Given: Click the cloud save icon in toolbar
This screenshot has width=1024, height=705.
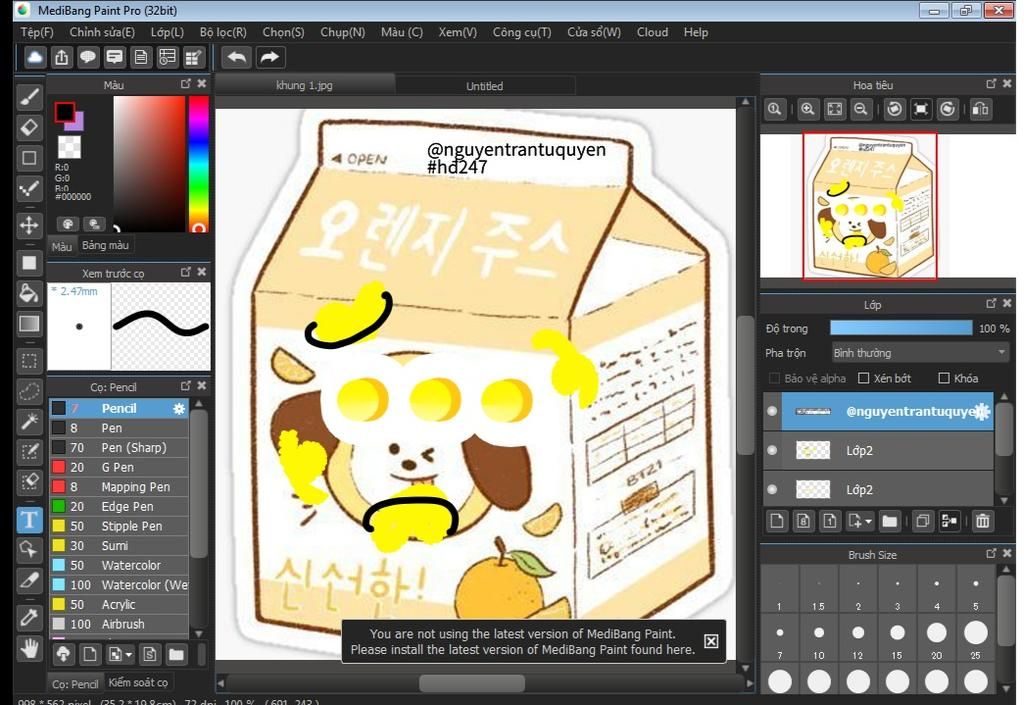Looking at the screenshot, I should click(x=35, y=57).
